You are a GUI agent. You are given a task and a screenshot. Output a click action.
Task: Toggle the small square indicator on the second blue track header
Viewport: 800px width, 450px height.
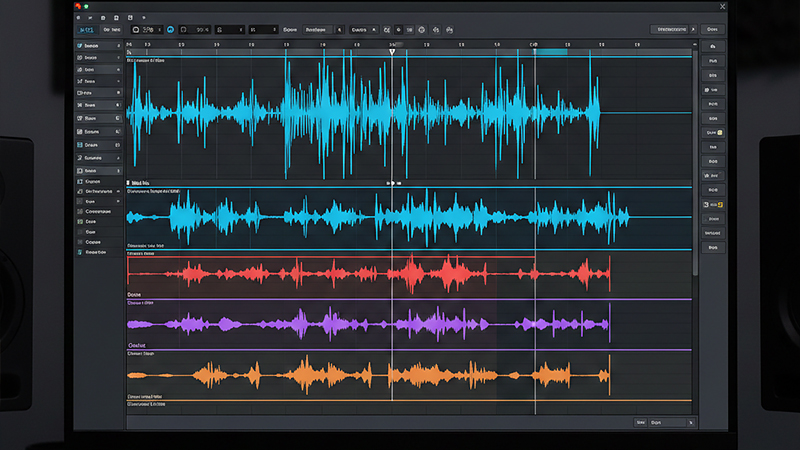coord(130,184)
